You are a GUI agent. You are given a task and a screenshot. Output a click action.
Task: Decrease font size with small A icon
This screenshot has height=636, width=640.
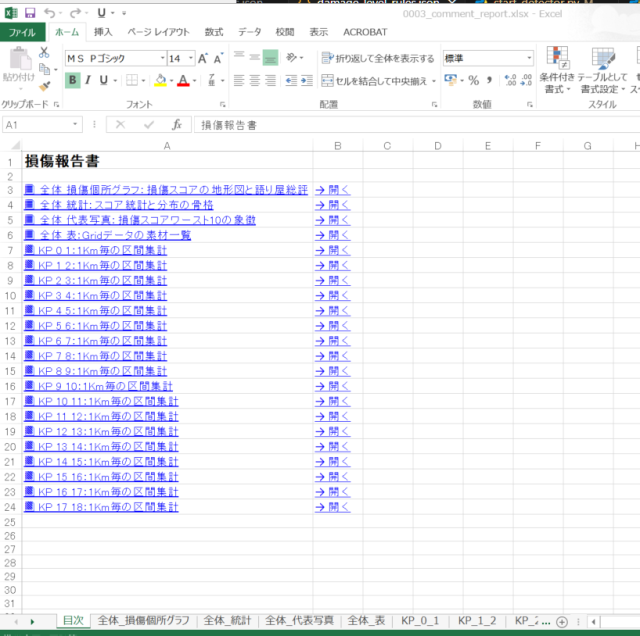coord(218,58)
